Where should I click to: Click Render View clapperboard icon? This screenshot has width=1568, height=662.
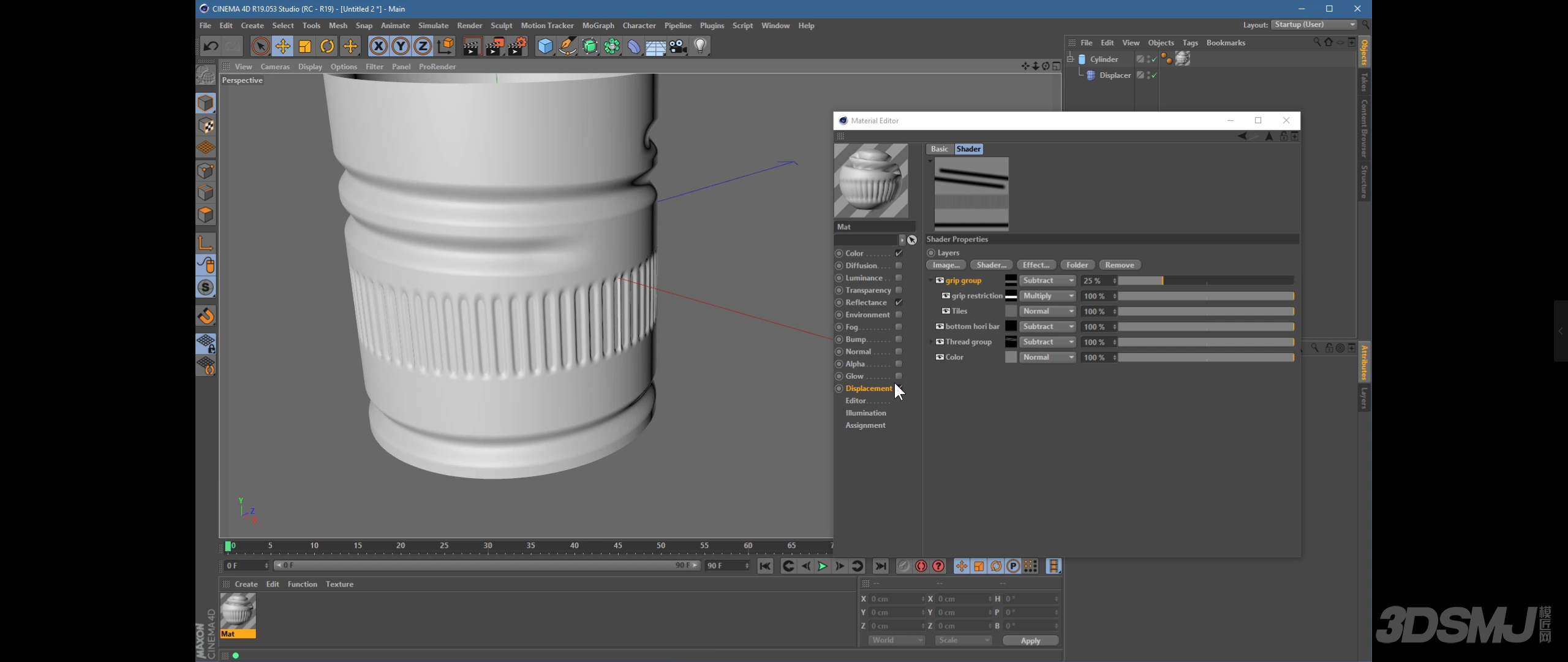click(472, 46)
